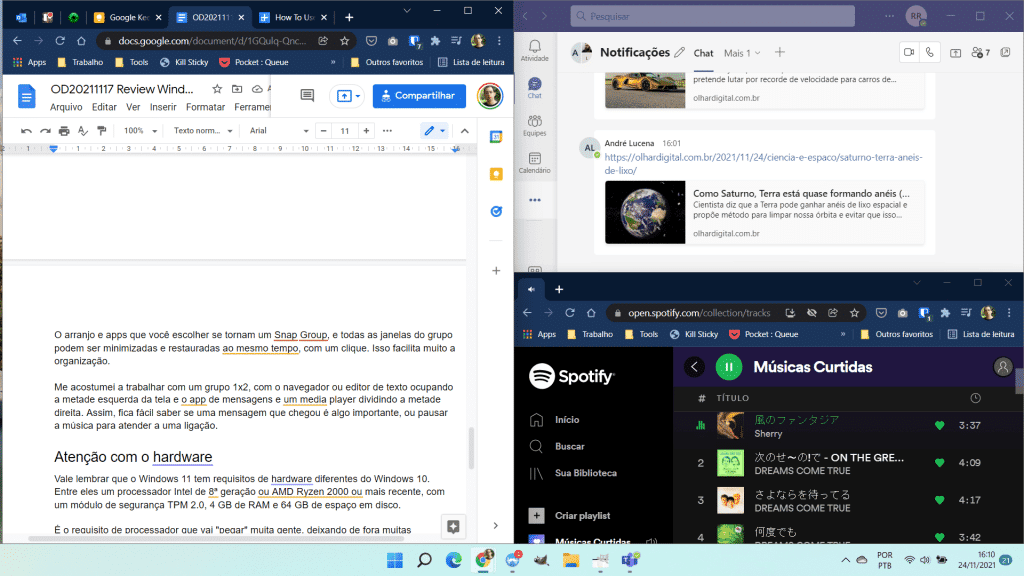
Task: Click Criar playlist in Spotify
Action: [569, 516]
